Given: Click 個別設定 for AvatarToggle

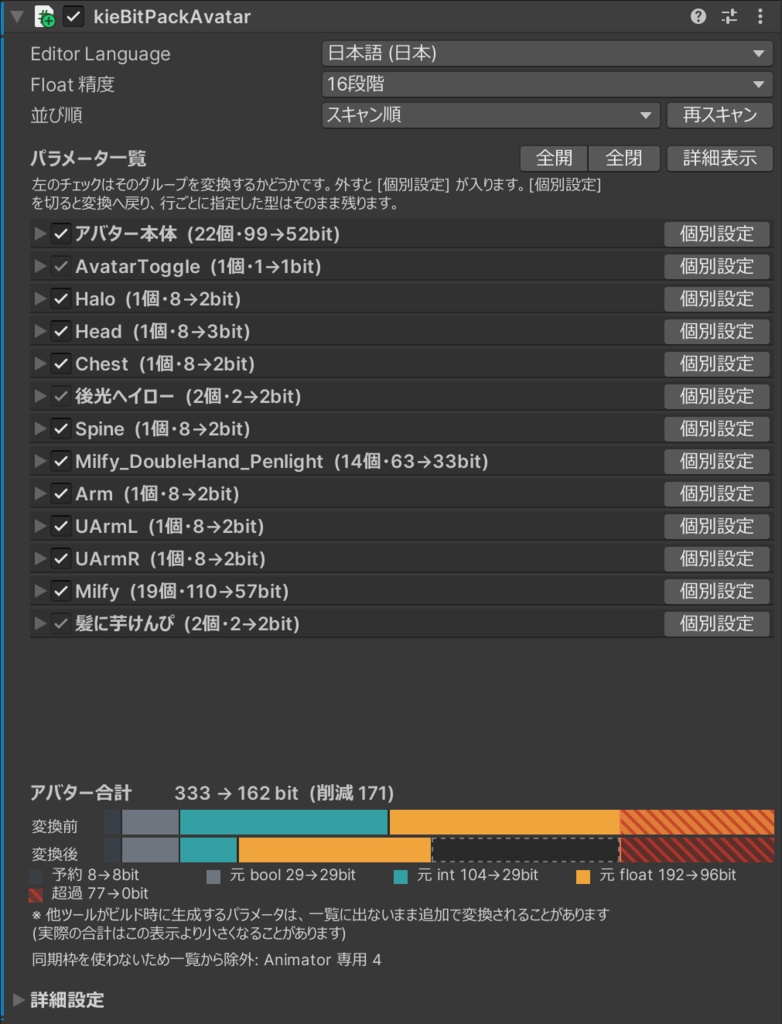Looking at the screenshot, I should click(717, 266).
